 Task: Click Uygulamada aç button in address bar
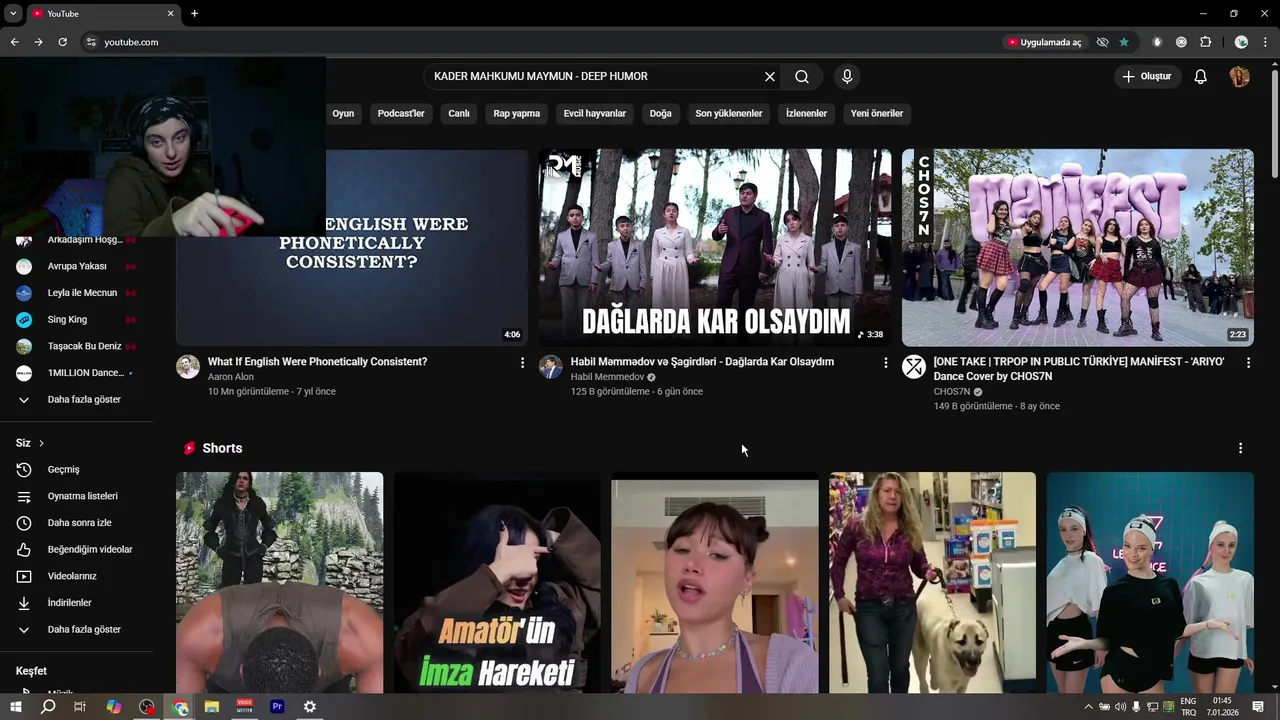1044,42
